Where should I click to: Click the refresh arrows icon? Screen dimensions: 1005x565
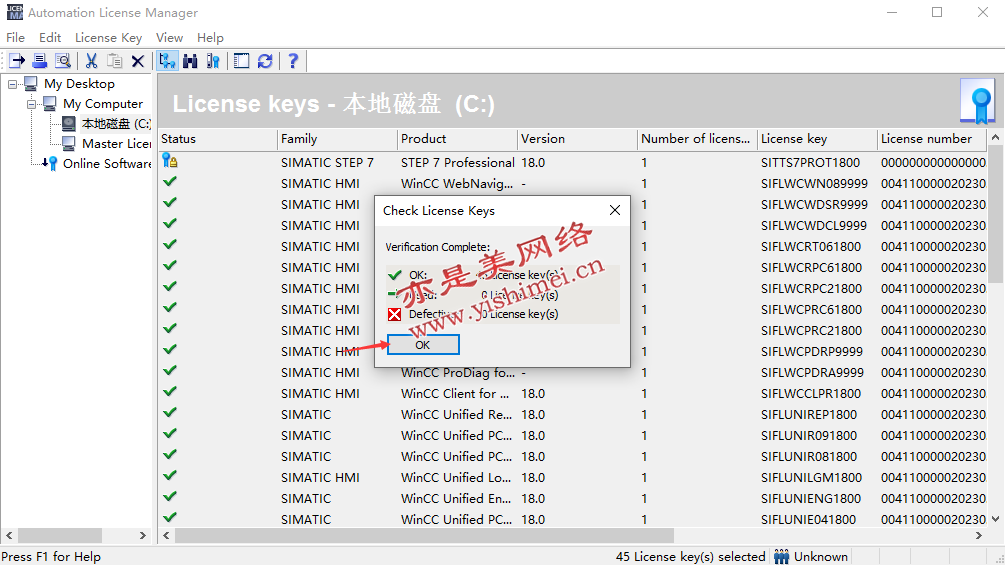click(265, 61)
